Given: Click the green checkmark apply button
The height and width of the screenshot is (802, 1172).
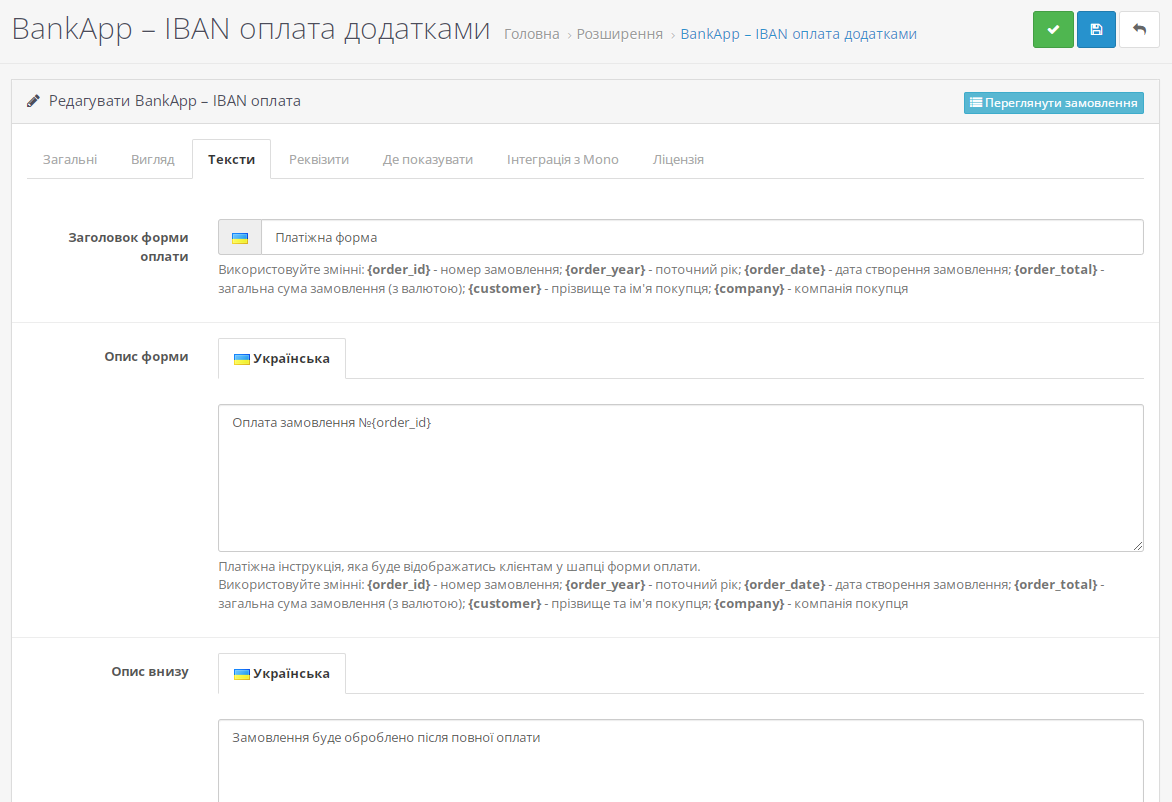Looking at the screenshot, I should [1053, 30].
